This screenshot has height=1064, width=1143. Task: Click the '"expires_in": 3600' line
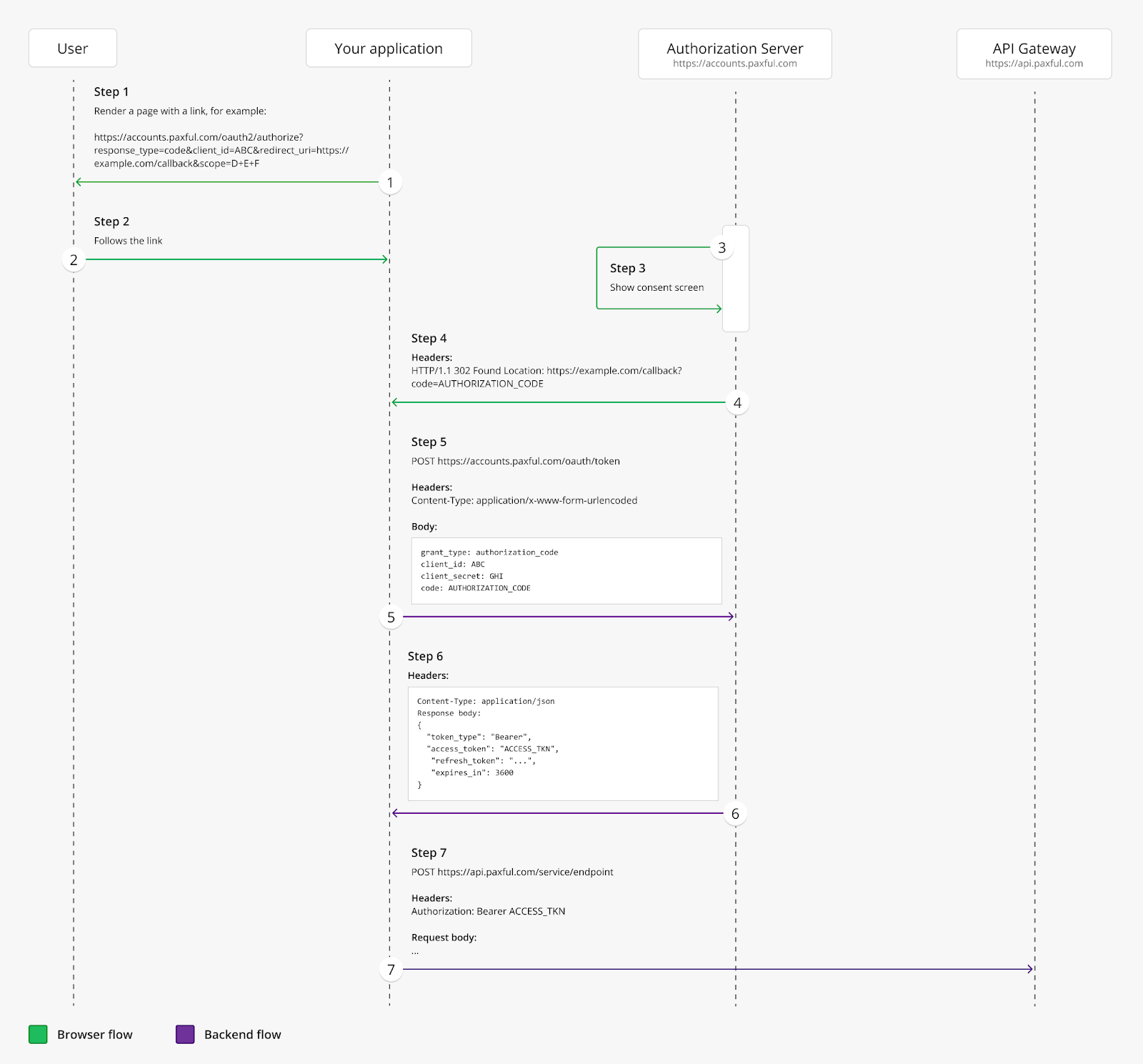point(472,772)
